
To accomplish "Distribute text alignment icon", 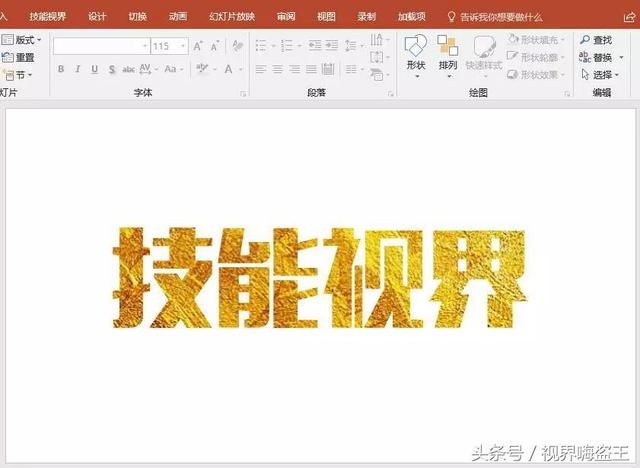I will tap(328, 69).
